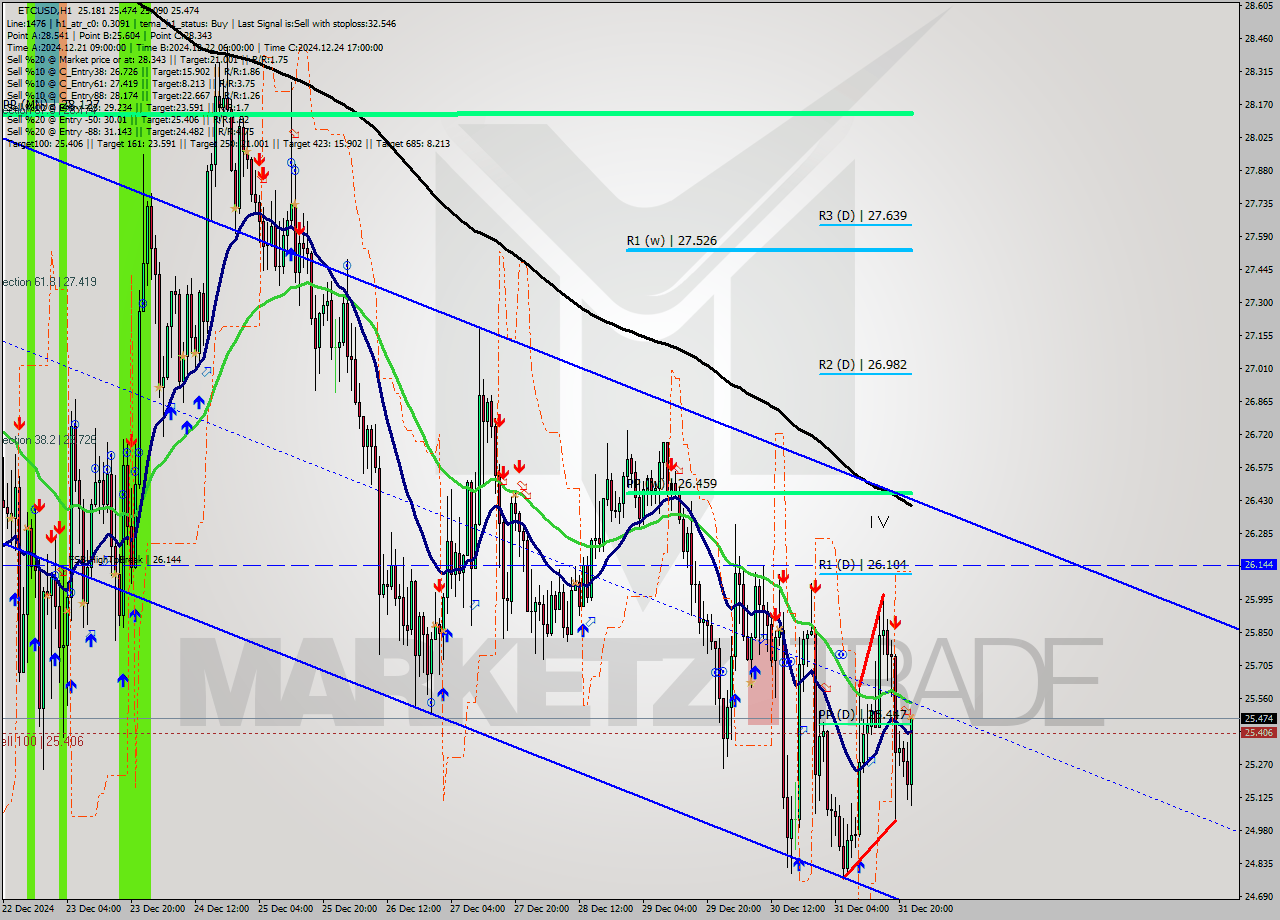Click the R3 (D) | 27.639 pivot label

[863, 215]
